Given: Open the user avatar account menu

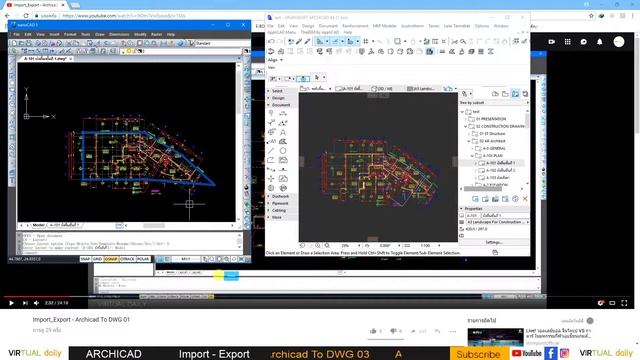Looking at the screenshot, I should pyautogui.click(x=619, y=42).
